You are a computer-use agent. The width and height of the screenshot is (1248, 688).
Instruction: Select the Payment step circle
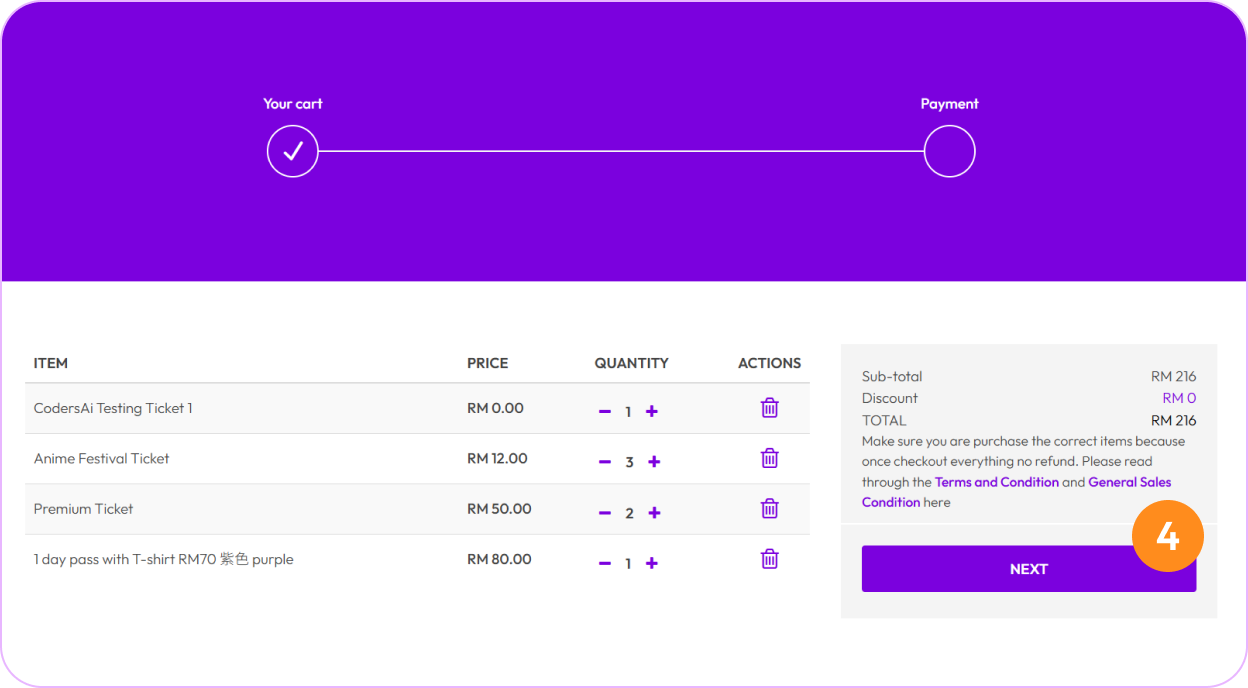point(949,152)
